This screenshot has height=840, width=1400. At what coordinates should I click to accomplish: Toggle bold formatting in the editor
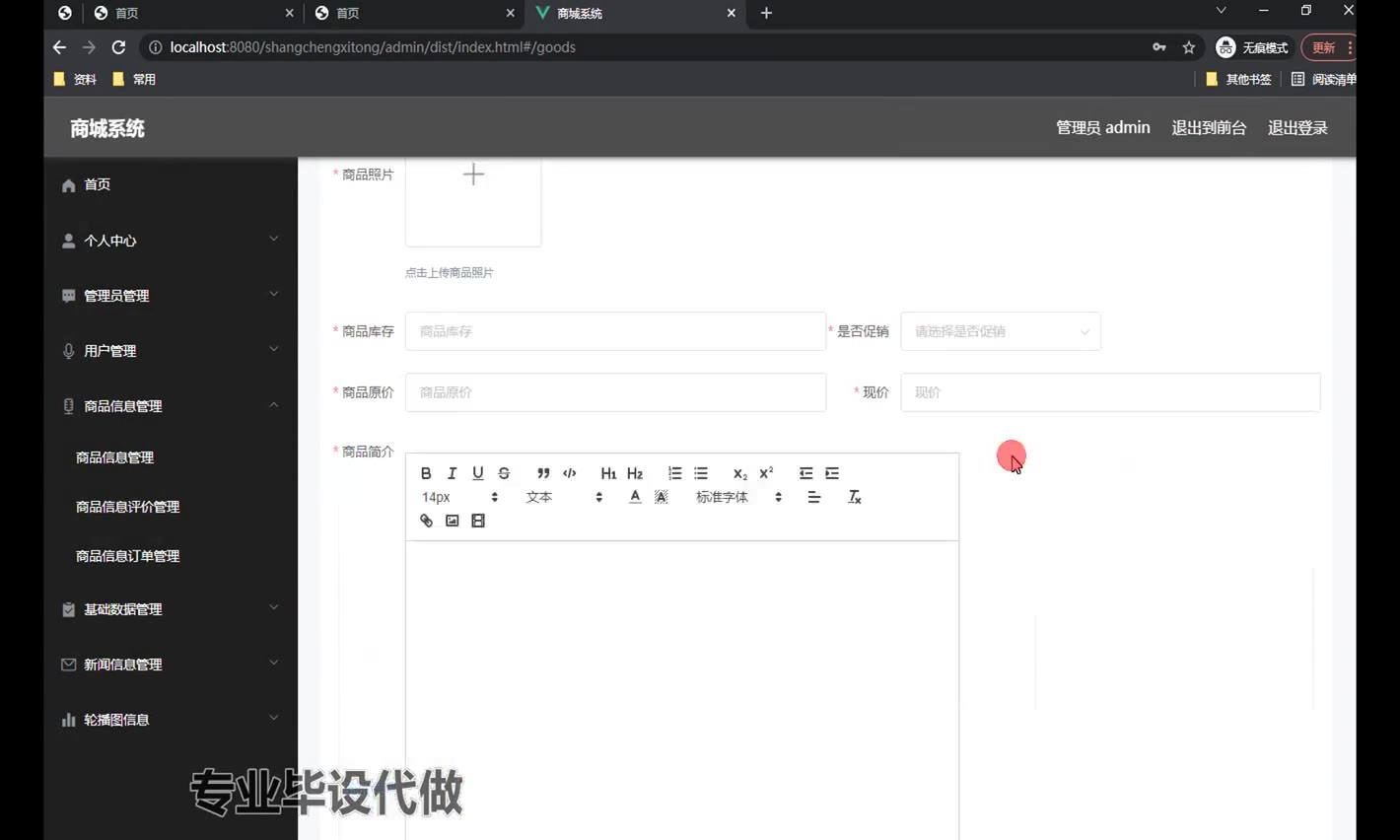426,473
